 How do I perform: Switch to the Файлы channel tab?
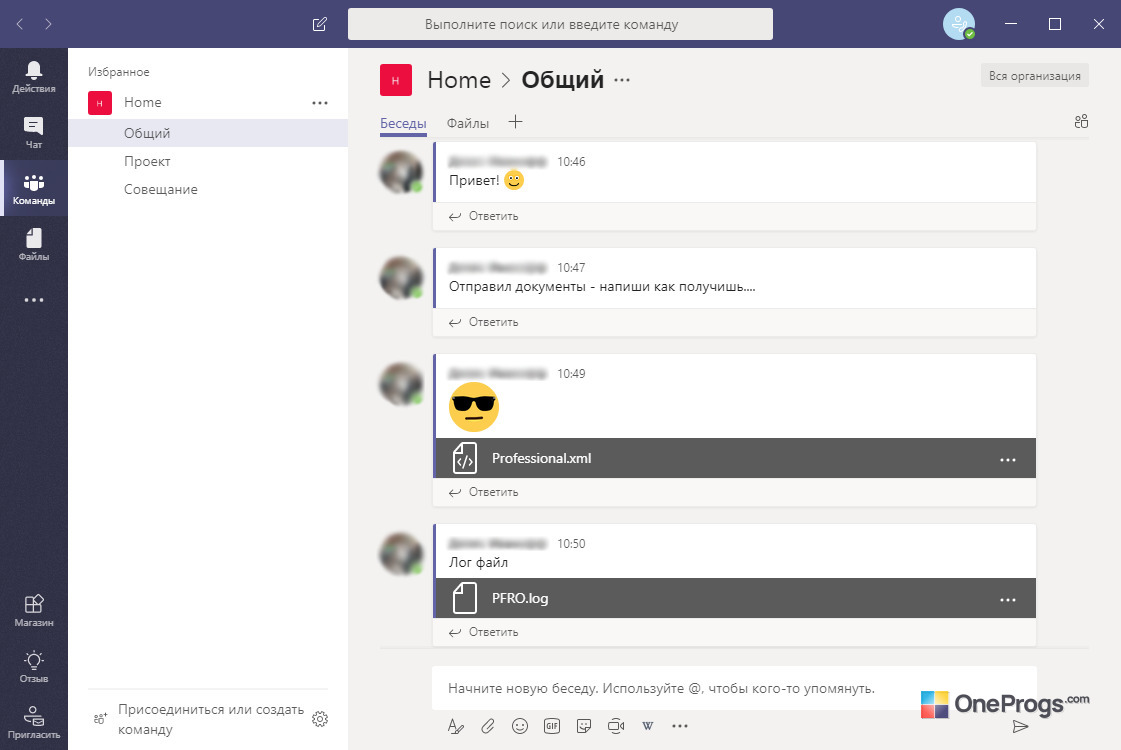(468, 123)
